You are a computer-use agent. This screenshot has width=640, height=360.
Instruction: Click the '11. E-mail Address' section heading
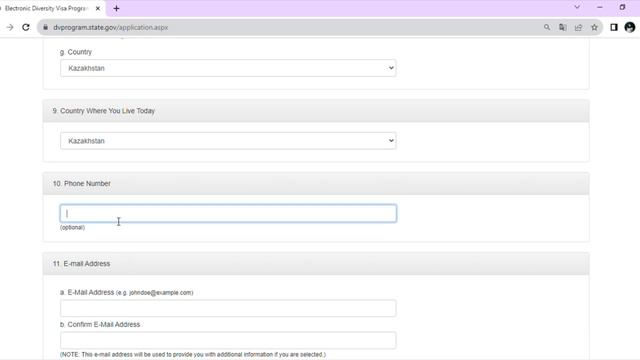(81, 264)
